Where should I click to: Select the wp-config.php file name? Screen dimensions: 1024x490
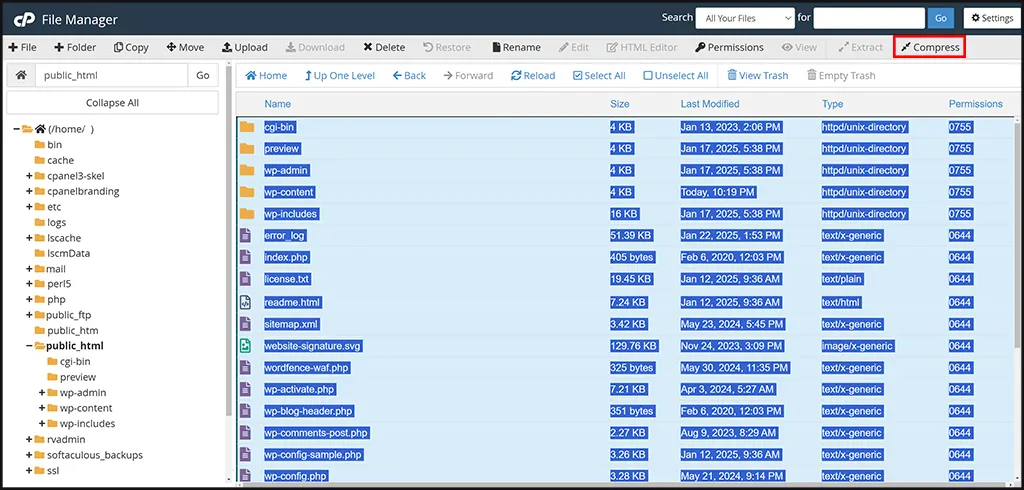coord(295,476)
